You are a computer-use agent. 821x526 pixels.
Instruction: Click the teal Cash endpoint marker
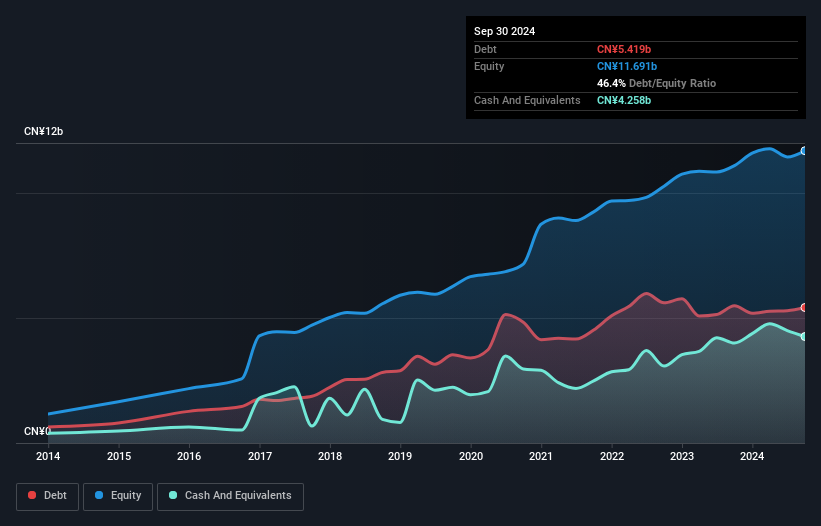point(804,337)
